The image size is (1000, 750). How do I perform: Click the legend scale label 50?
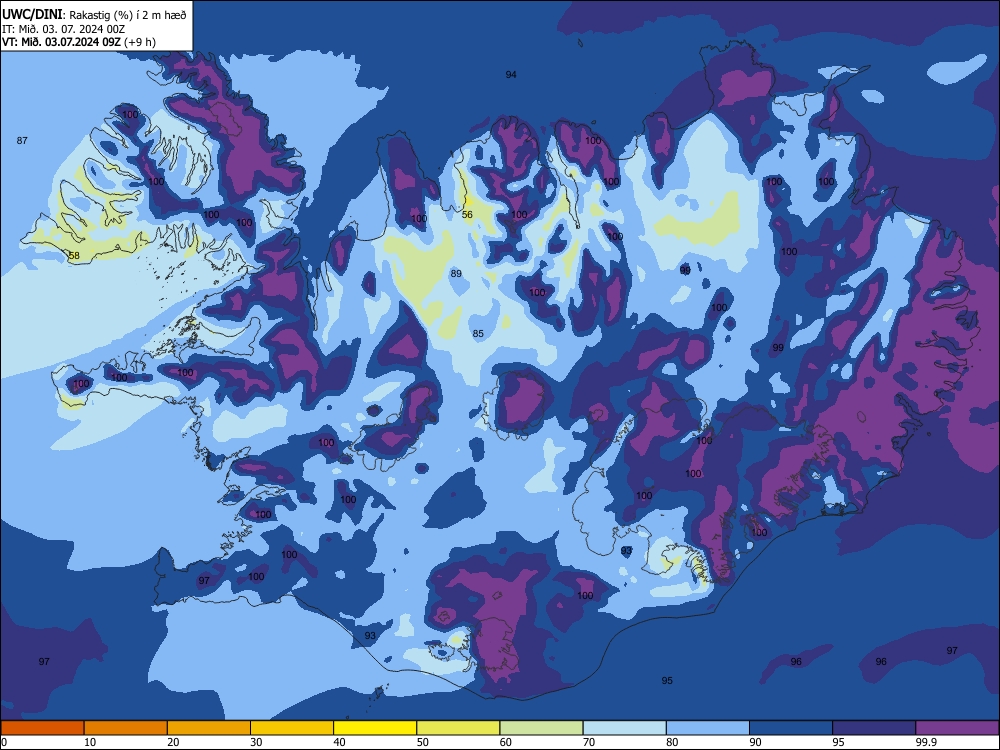coord(423,742)
